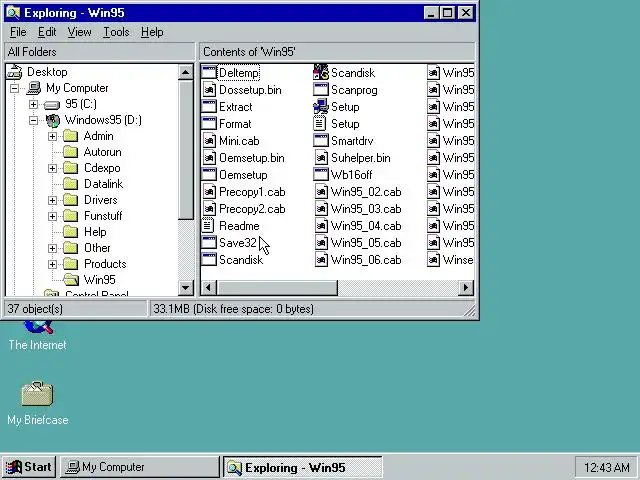Open the Edit menu
This screenshot has width=640, height=480.
click(x=47, y=32)
